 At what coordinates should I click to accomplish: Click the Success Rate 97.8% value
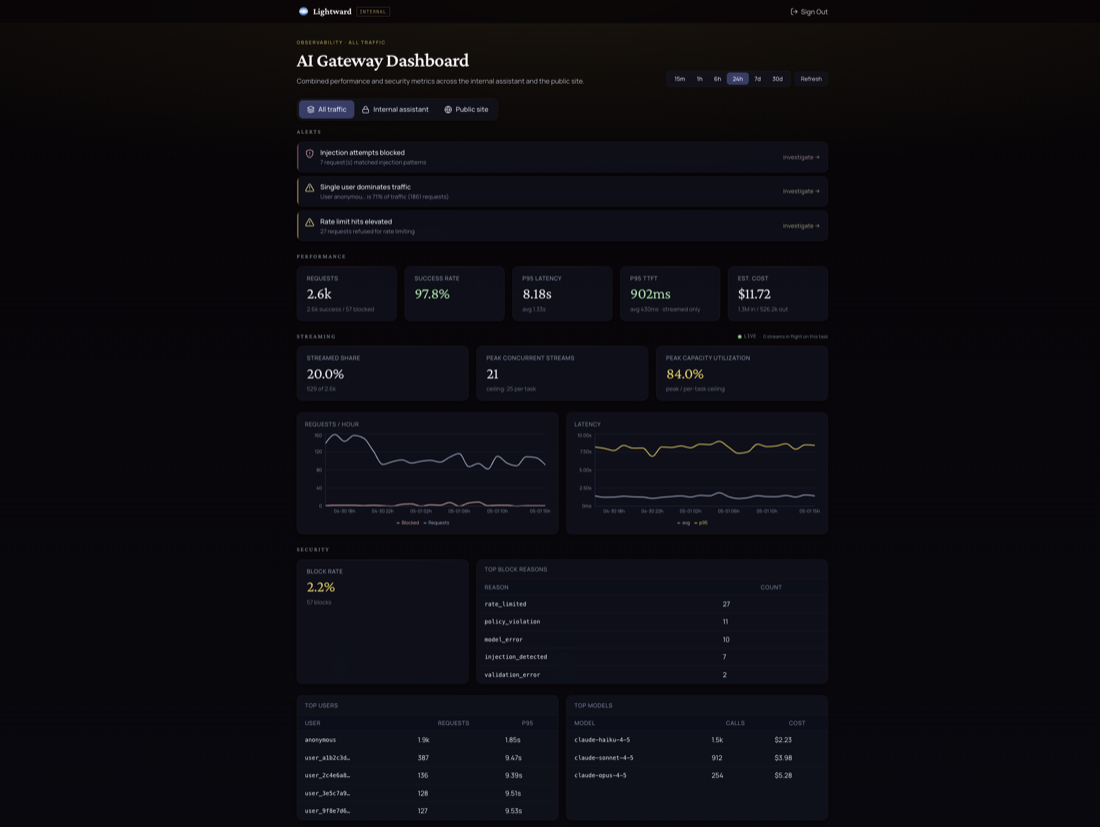(432, 294)
